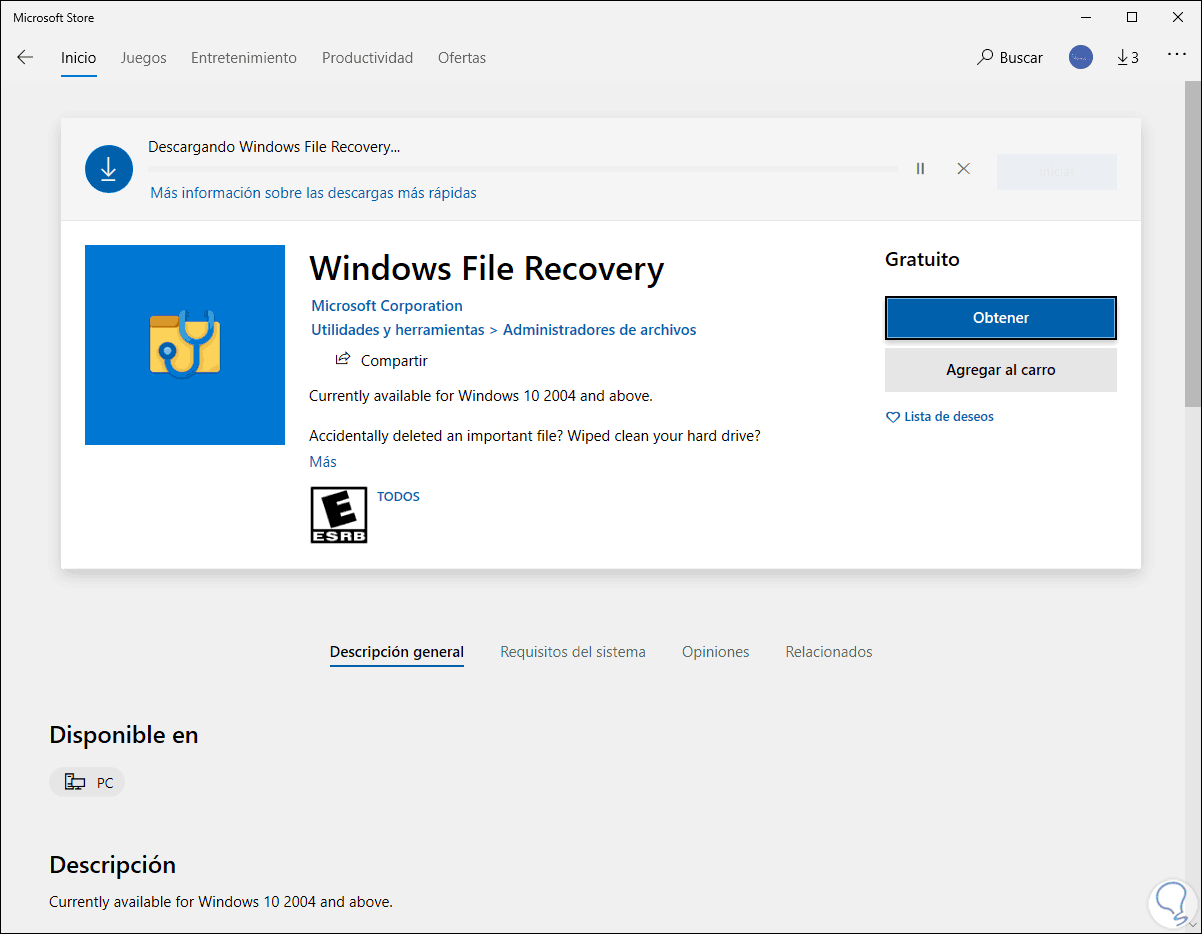Minimize the Microsoft Store window
Image resolution: width=1202 pixels, height=934 pixels.
1087,17
